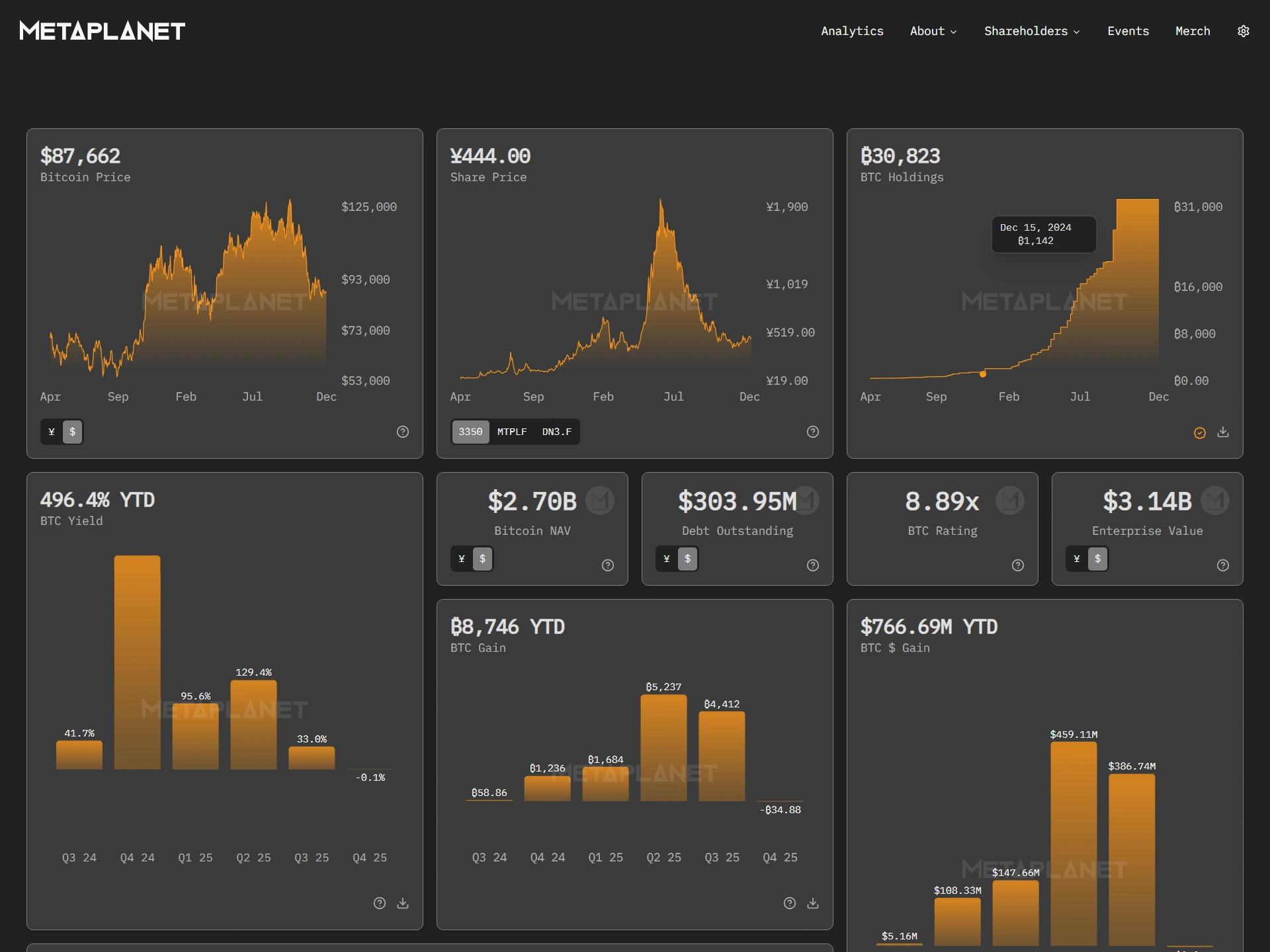Switch Enterprise Value to yen

pos(1077,559)
